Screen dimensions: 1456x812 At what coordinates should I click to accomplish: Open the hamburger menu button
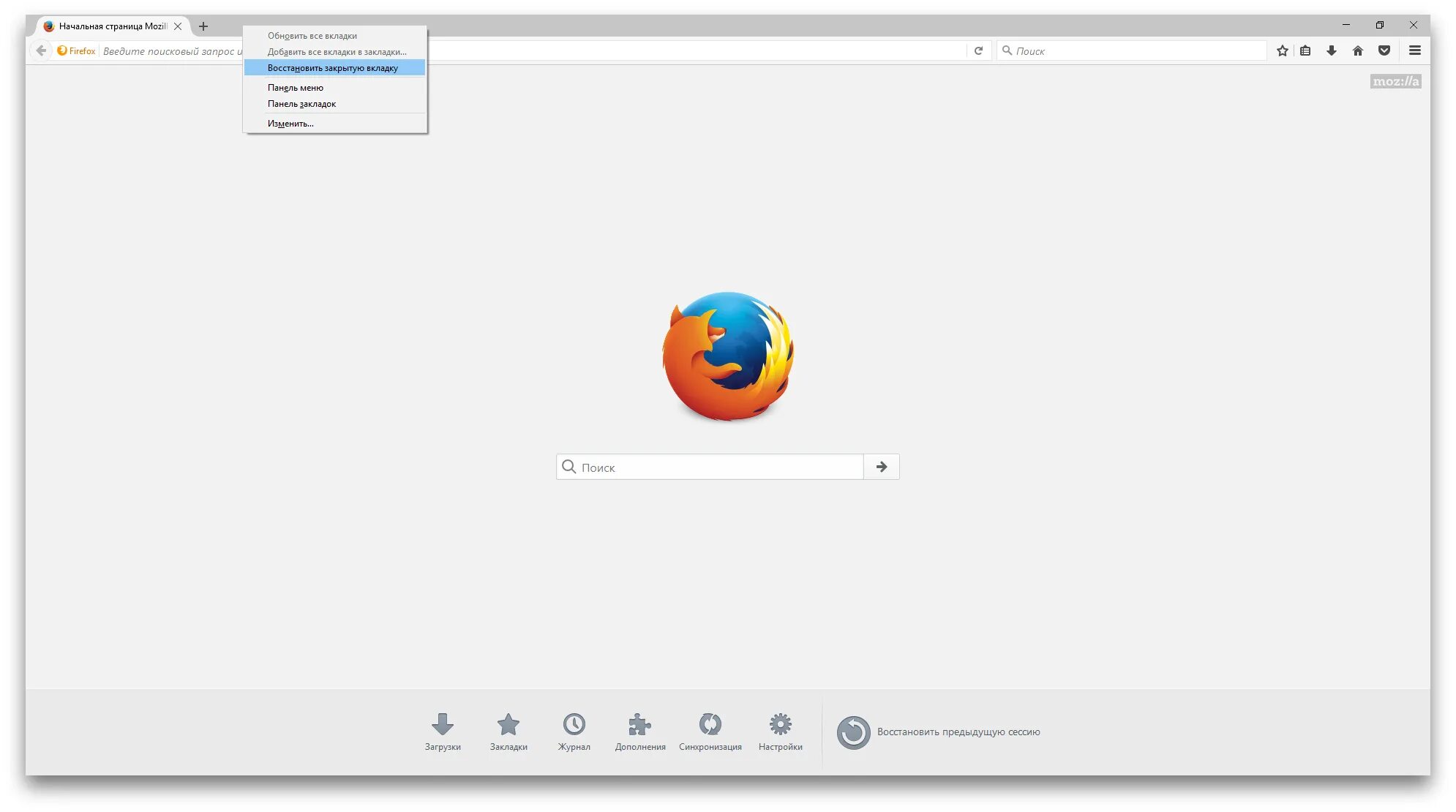click(x=1415, y=50)
